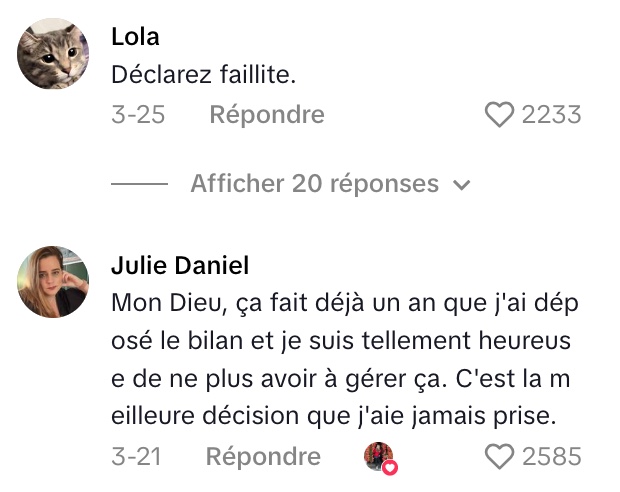The height and width of the screenshot is (492, 620).
Task: Tap the heart icon on Julie Daniel's comment
Action: click(x=499, y=457)
